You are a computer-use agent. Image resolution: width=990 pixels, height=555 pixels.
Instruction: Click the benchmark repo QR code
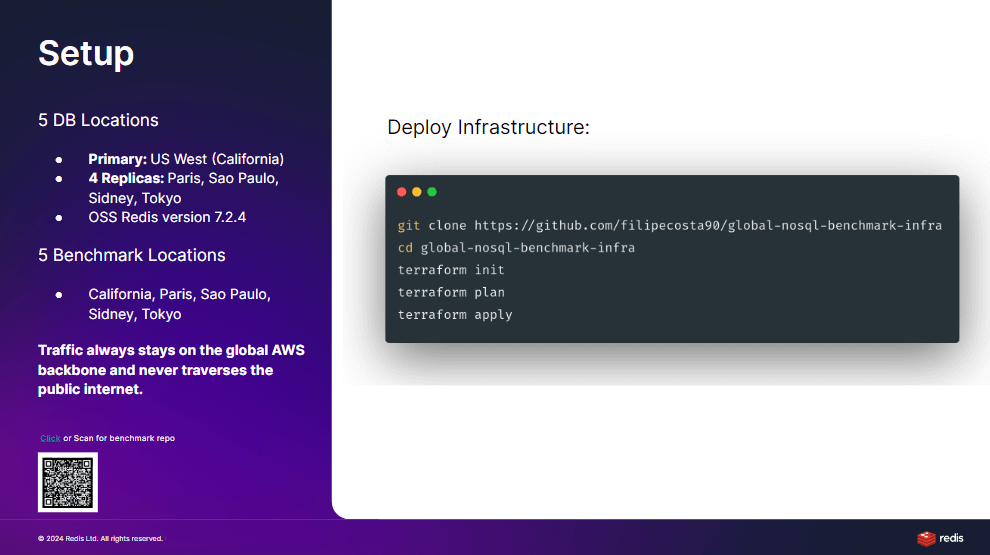pos(68,482)
